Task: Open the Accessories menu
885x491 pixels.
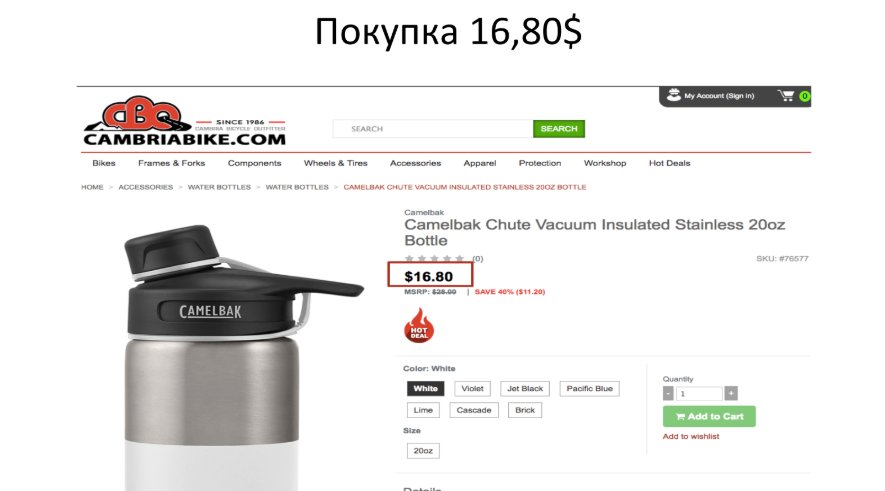Action: coord(415,163)
